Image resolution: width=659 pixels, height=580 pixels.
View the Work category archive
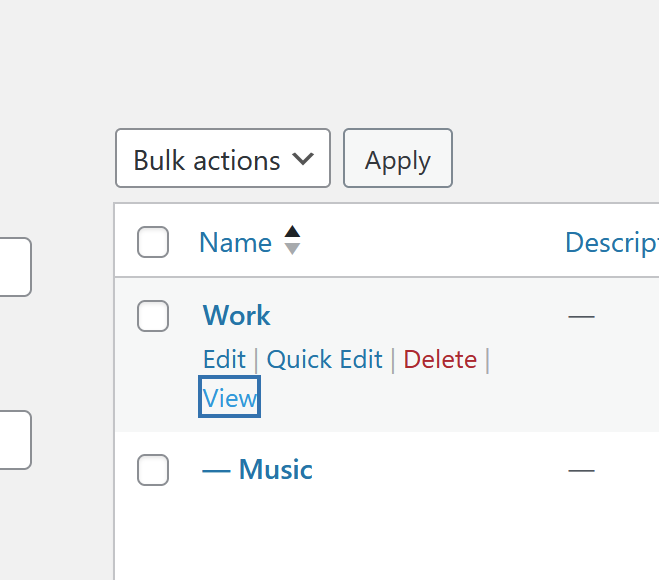[230, 398]
